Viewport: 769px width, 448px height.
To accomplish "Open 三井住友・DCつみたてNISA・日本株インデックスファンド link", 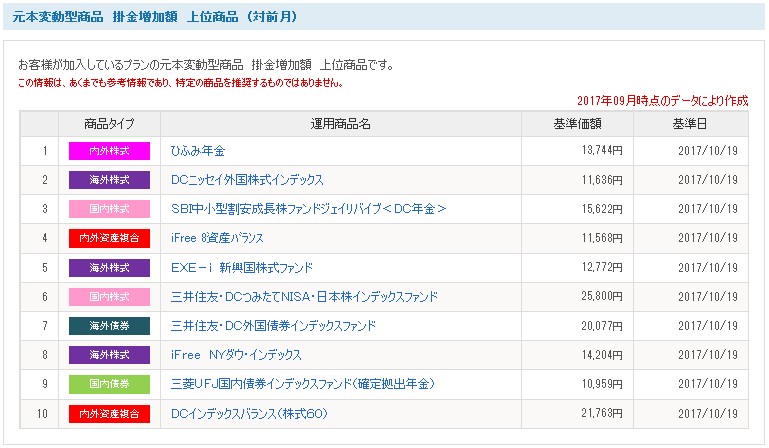I will click(304, 296).
